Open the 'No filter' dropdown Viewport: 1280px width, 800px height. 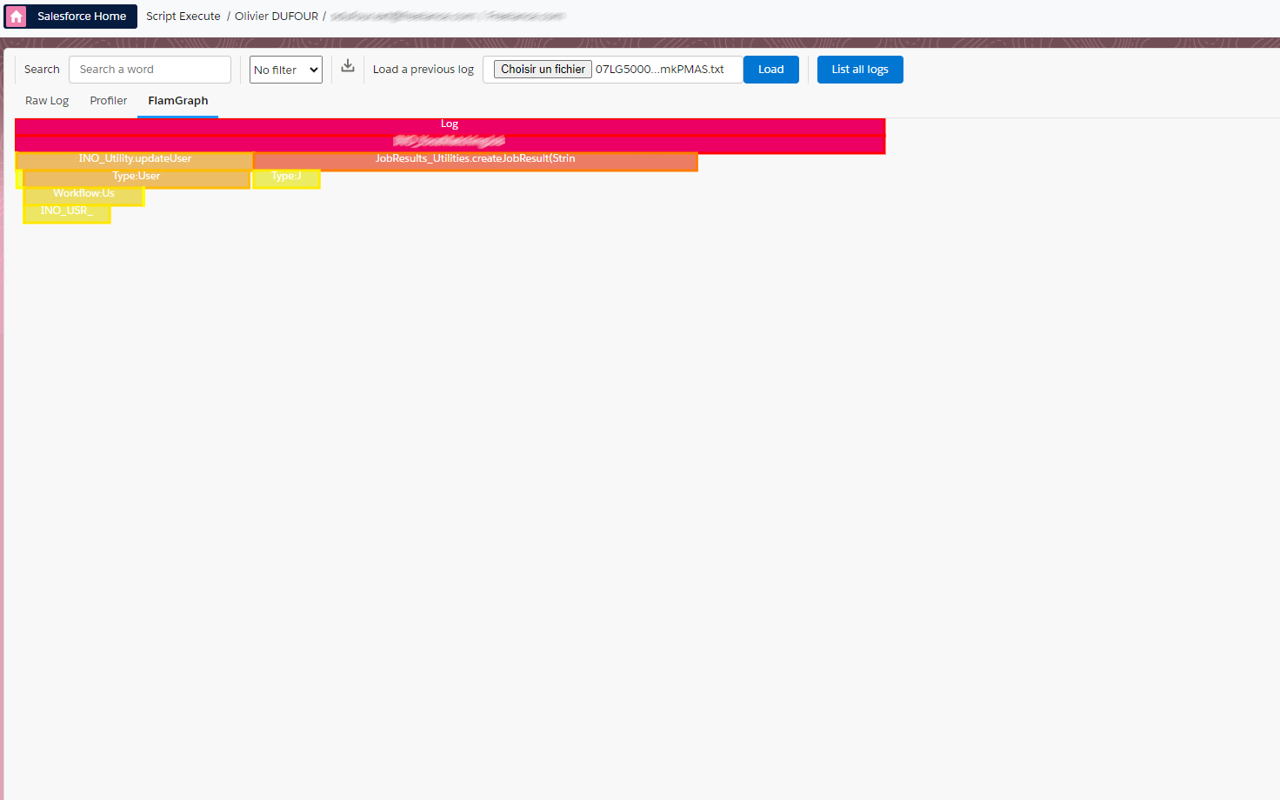click(x=285, y=69)
